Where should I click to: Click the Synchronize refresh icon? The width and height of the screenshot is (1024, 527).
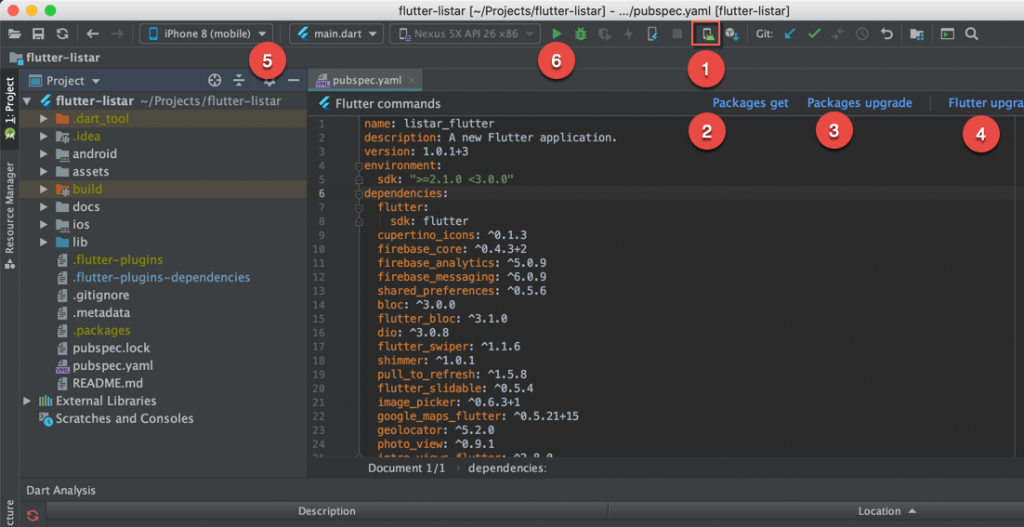62,34
